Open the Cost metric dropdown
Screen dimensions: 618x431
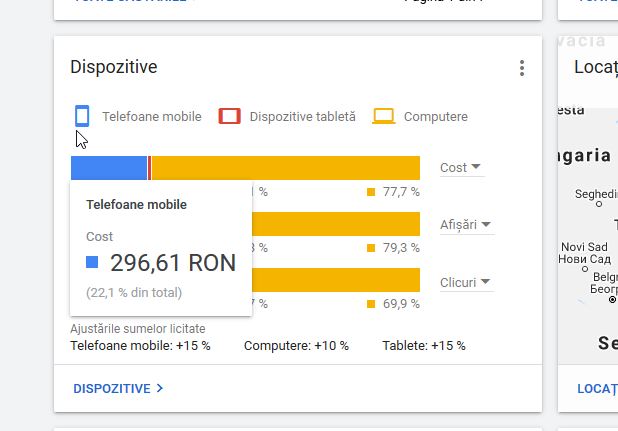[461, 168]
